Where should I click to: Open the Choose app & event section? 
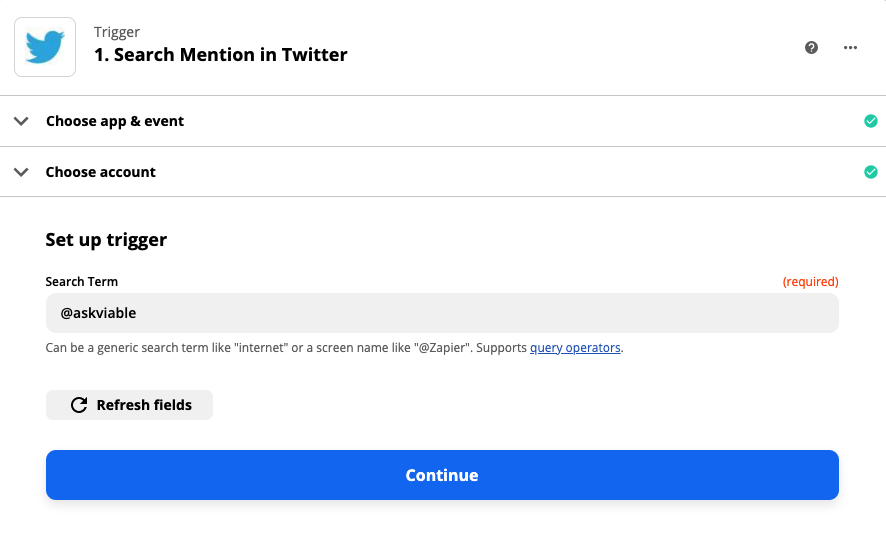pyautogui.click(x=443, y=121)
